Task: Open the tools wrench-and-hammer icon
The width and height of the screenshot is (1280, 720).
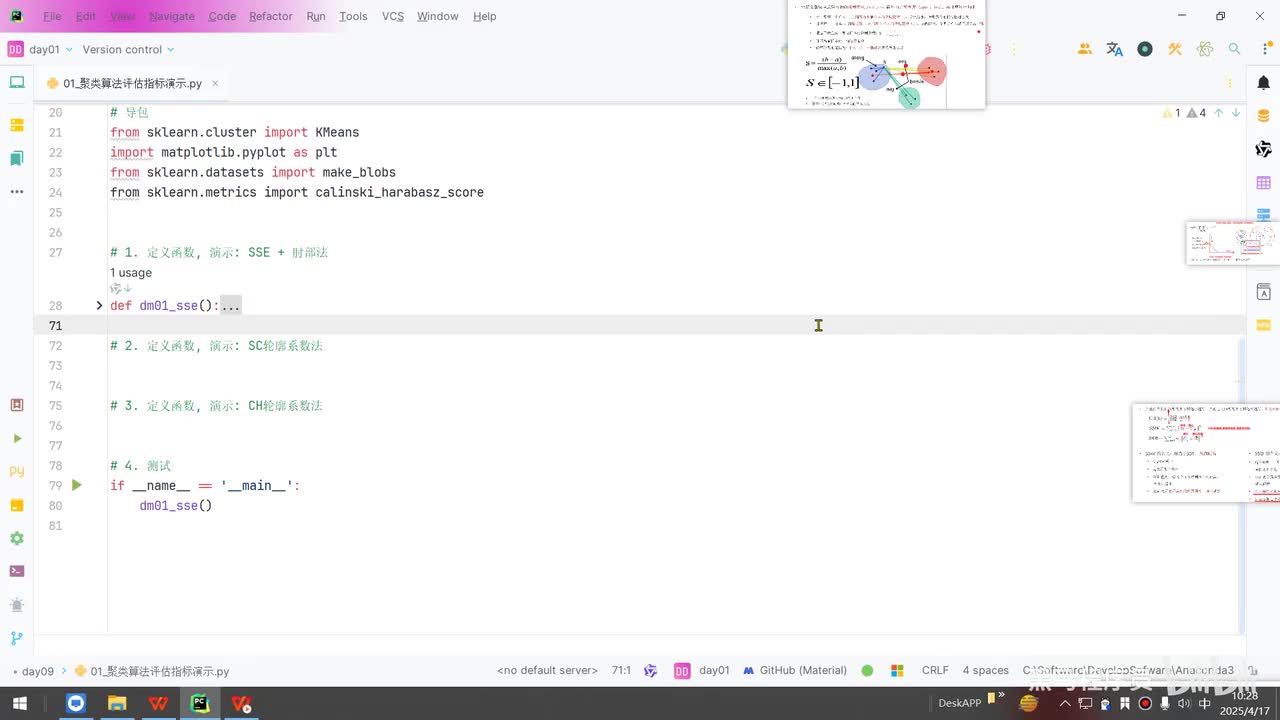Action: click(1175, 49)
